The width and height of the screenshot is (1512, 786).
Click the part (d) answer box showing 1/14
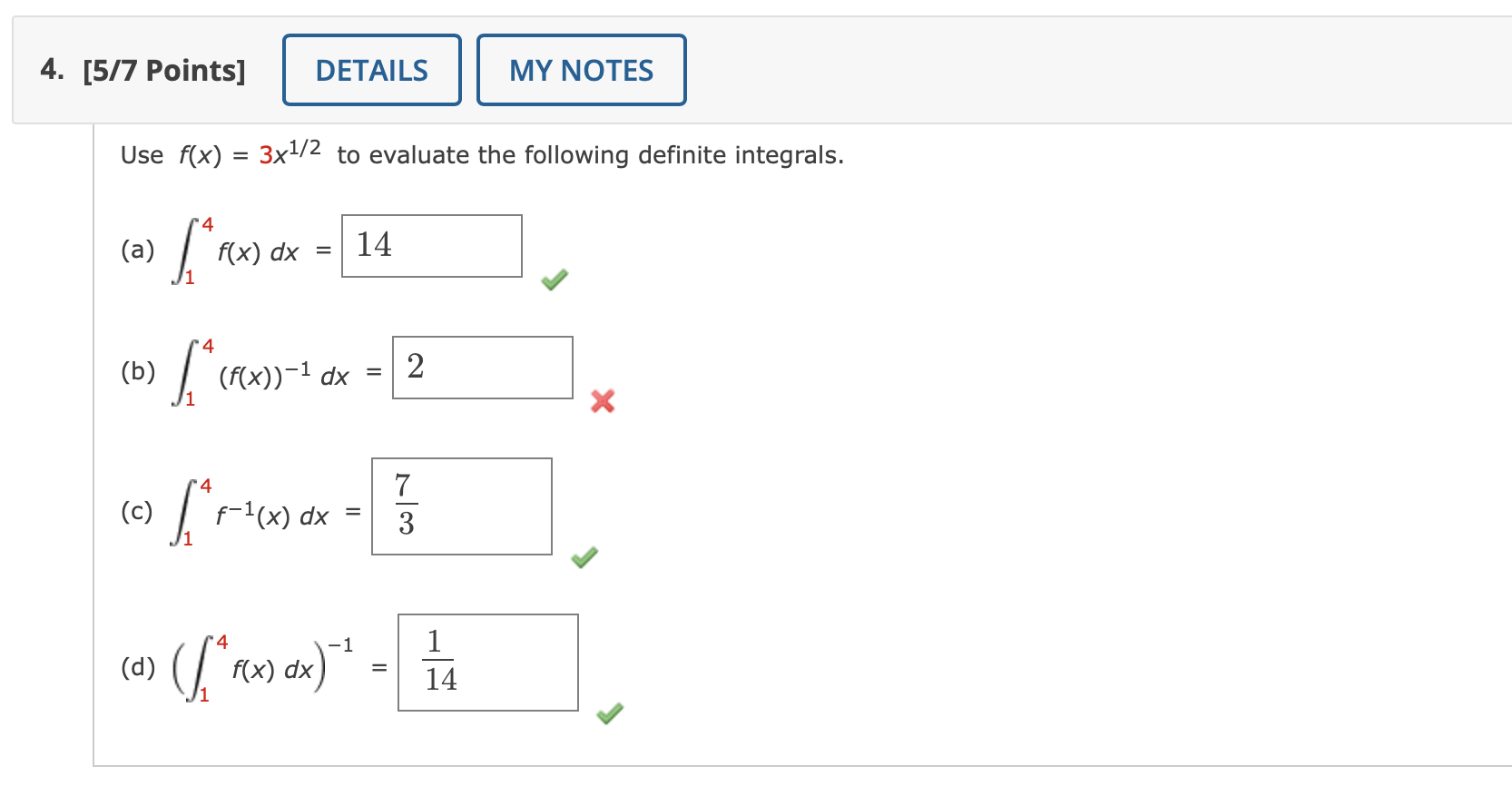(488, 663)
